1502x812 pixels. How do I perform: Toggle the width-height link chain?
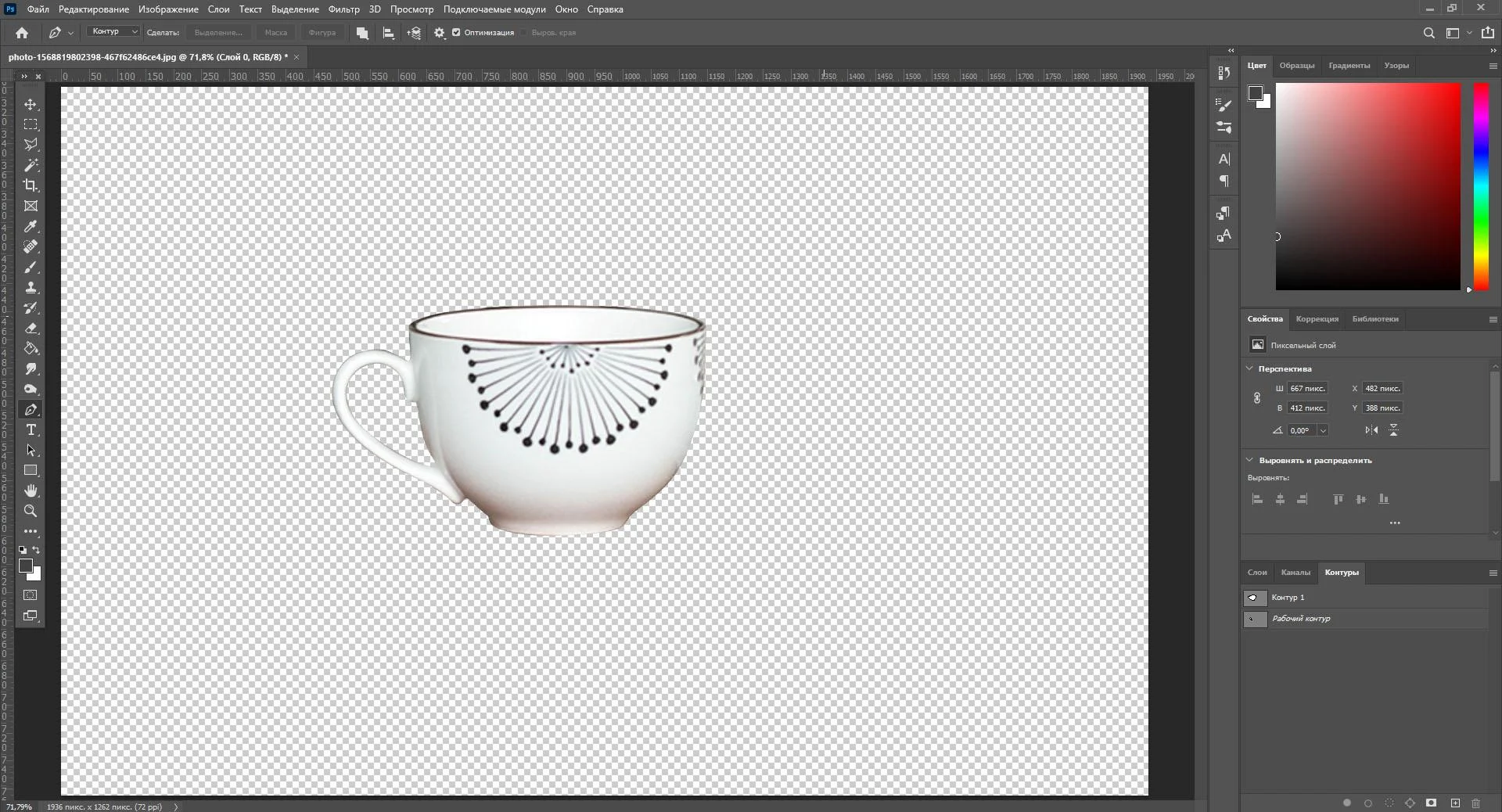pyautogui.click(x=1256, y=398)
